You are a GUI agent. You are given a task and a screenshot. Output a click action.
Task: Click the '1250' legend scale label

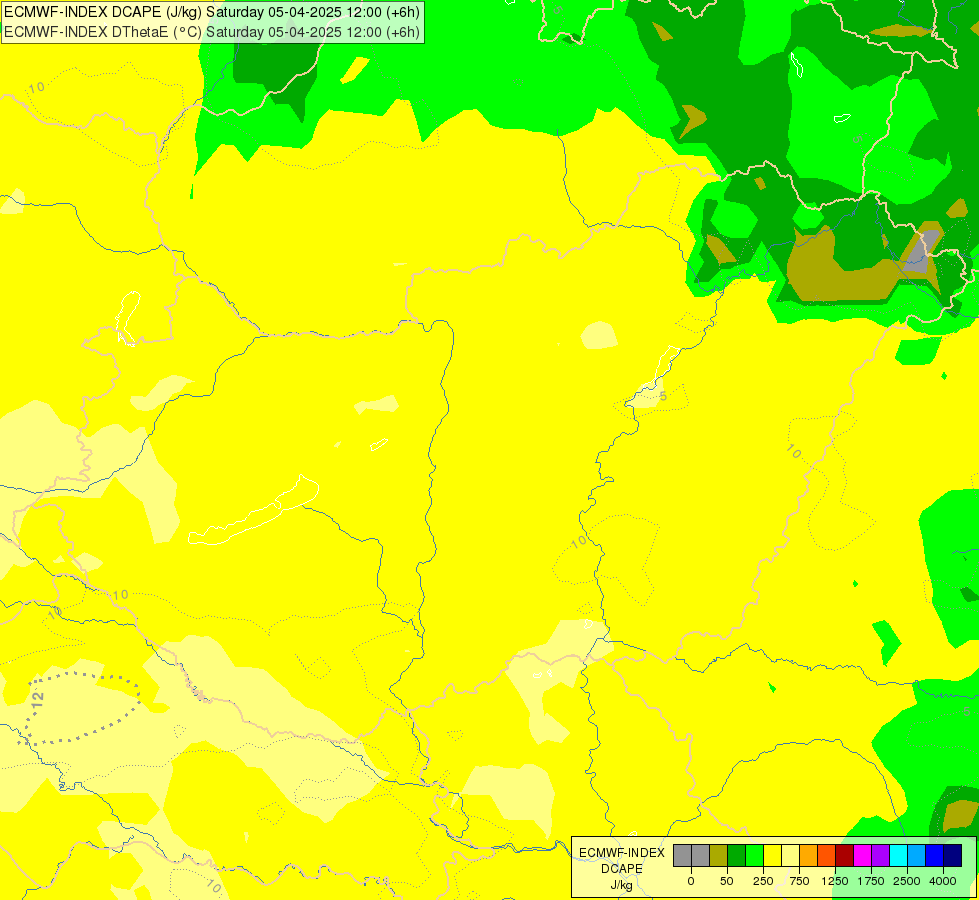point(835,881)
